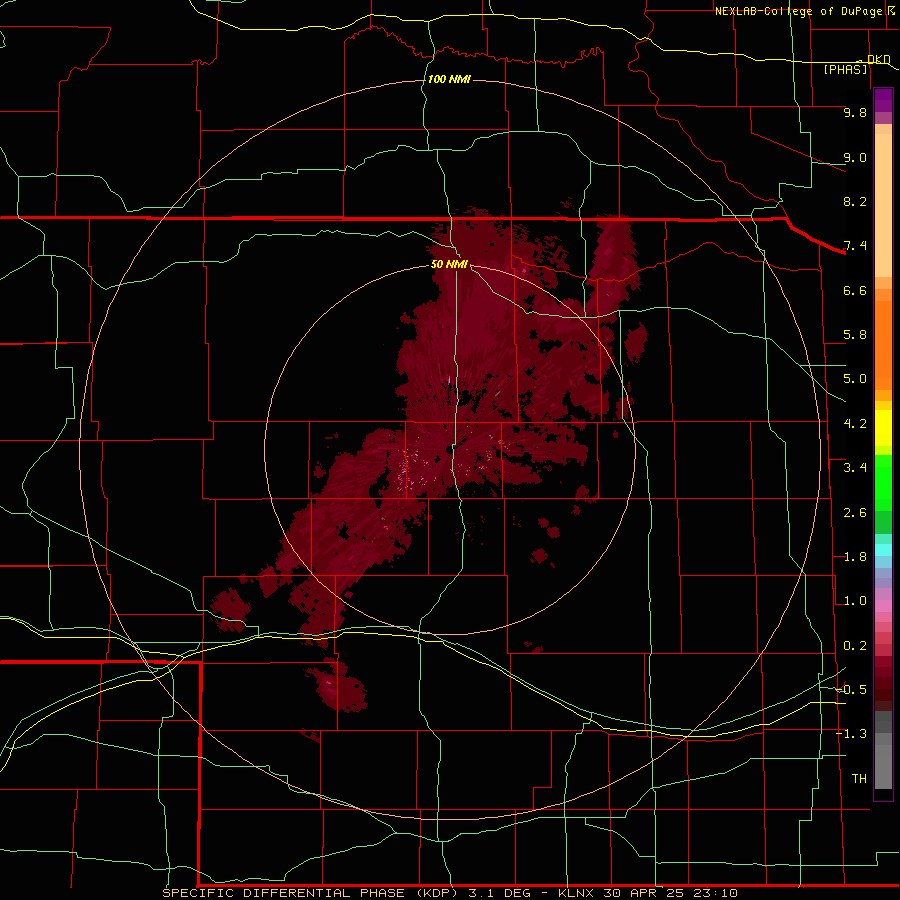Click the bright green colorbar segment
900x900 pixels.
[883, 482]
